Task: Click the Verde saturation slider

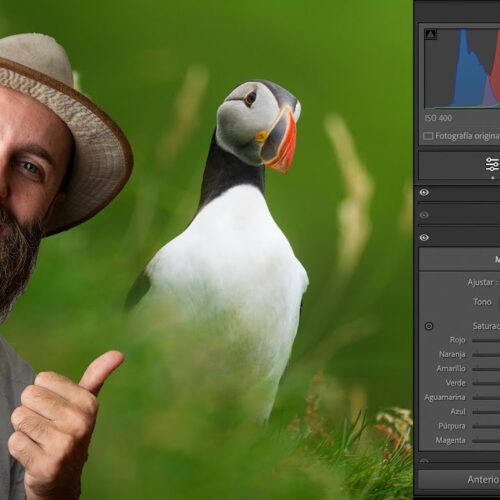Action: (x=486, y=384)
